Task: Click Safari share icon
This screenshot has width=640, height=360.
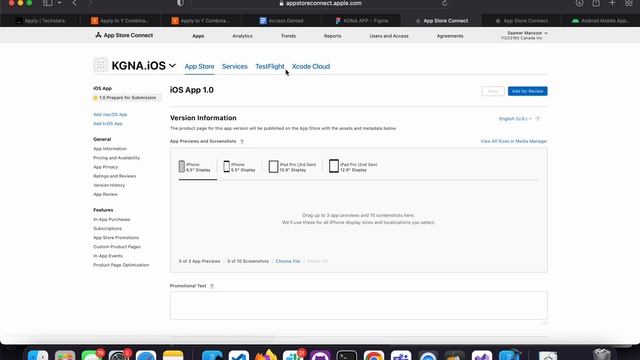Action: point(596,3)
